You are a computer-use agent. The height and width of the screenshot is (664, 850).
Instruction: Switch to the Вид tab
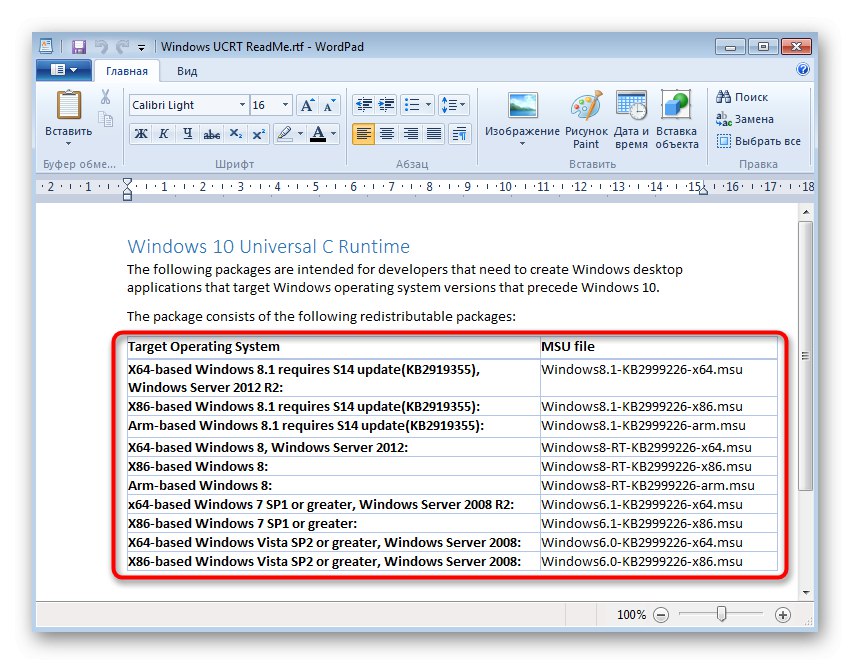click(187, 71)
